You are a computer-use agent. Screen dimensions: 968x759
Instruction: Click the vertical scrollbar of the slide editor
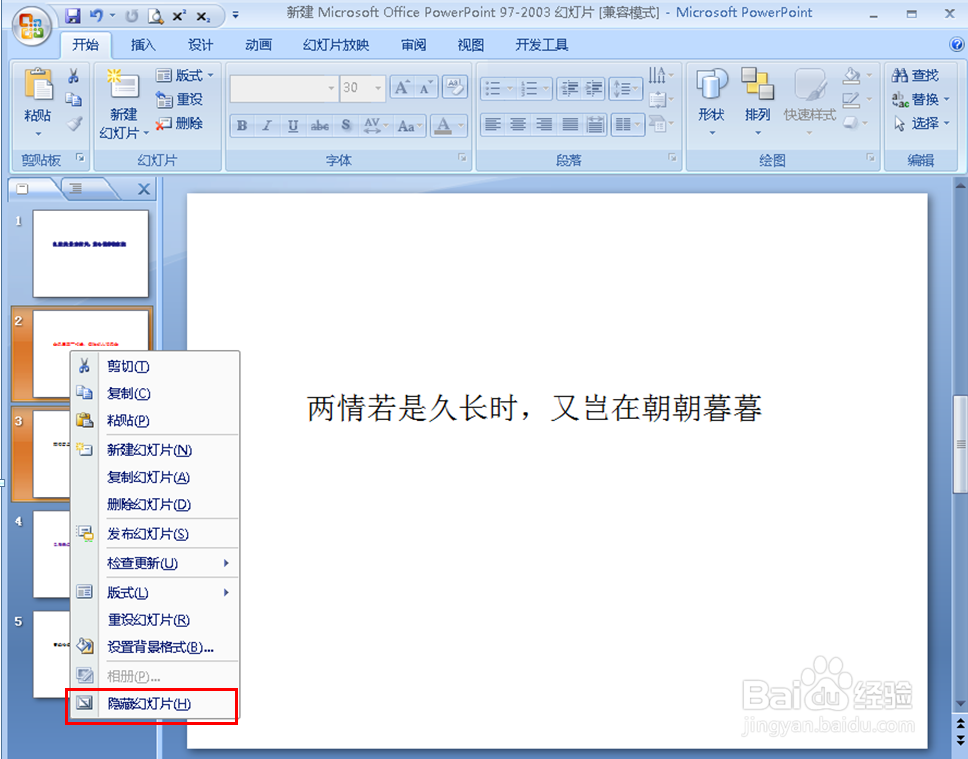[x=961, y=444]
